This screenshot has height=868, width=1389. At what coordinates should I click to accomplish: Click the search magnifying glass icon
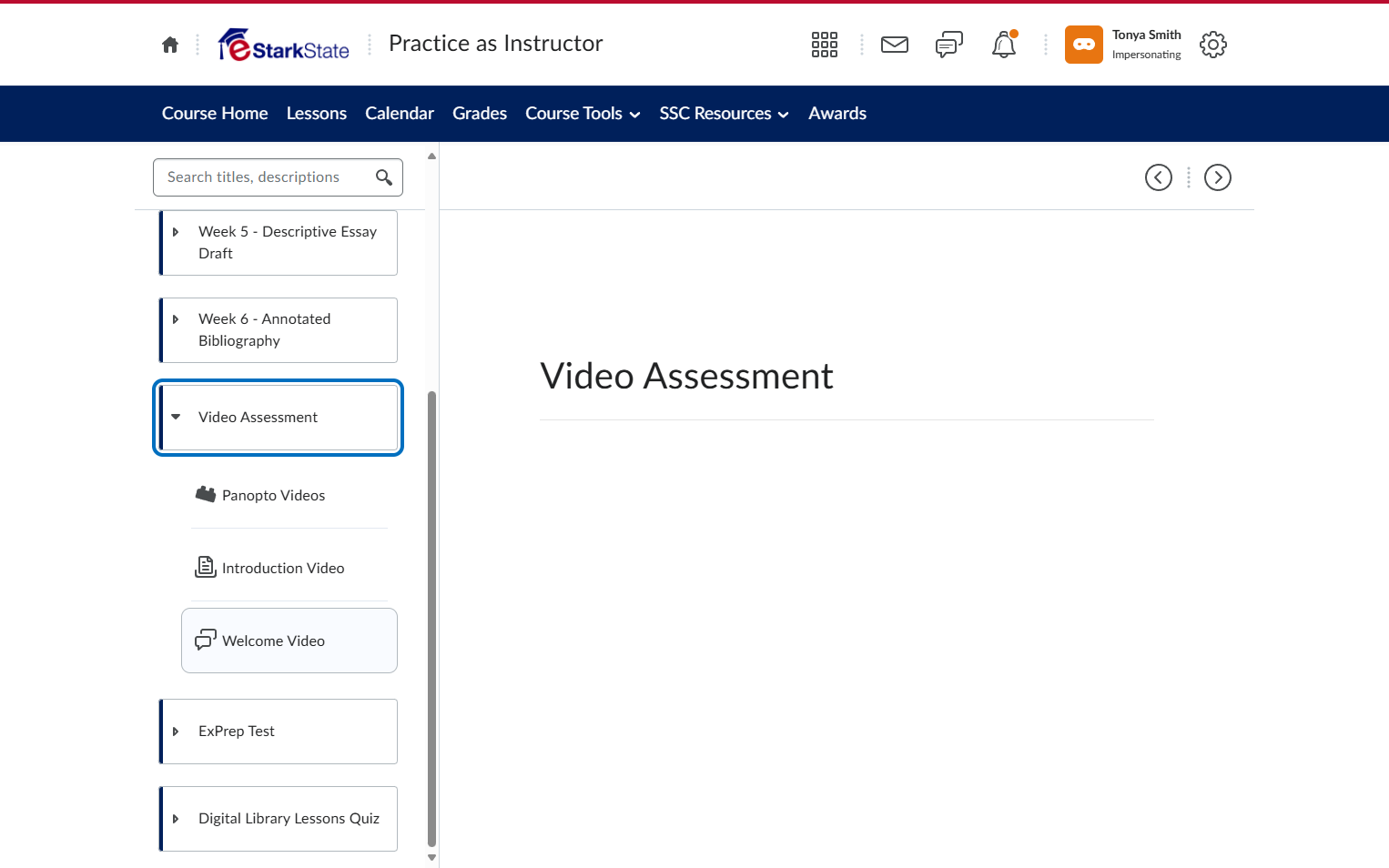[x=384, y=177]
